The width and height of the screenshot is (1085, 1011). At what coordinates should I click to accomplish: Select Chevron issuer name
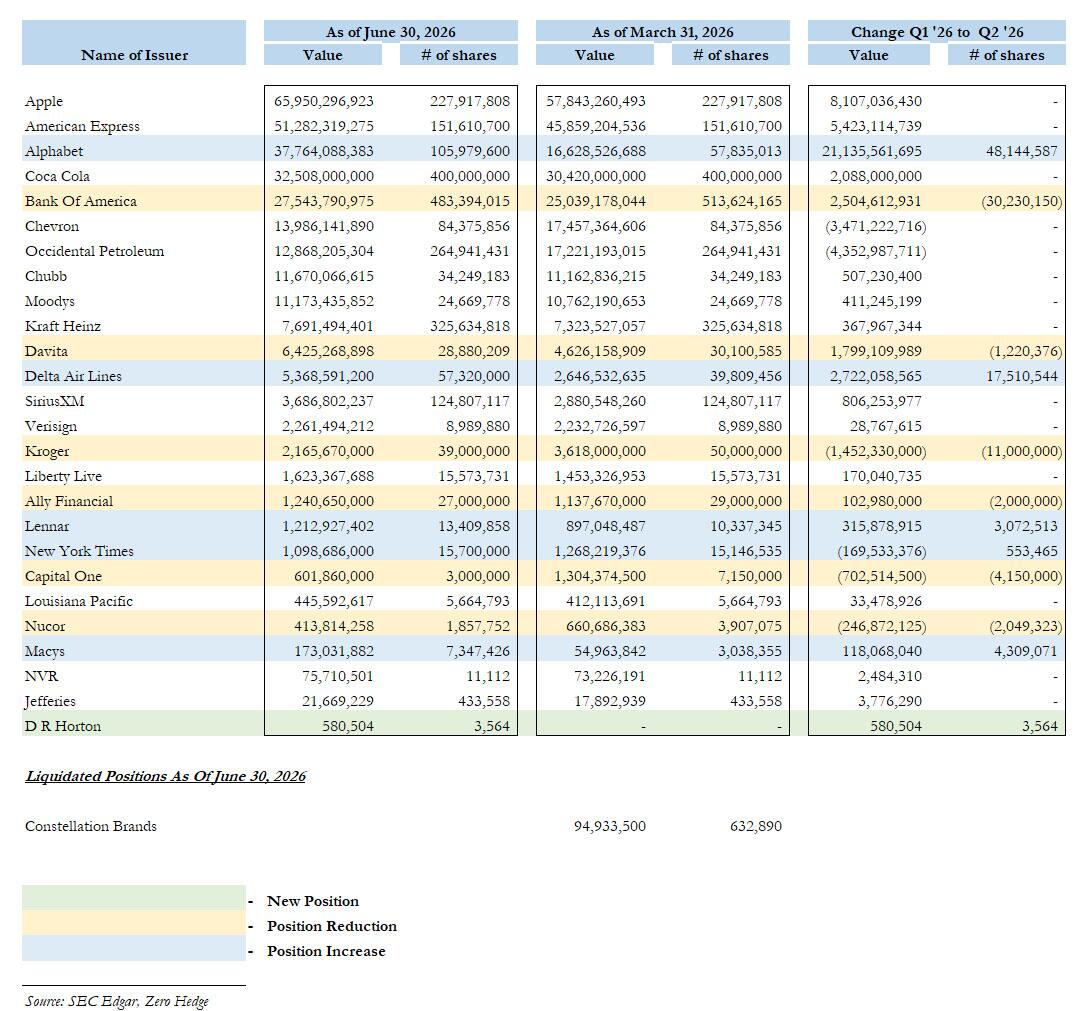click(52, 226)
